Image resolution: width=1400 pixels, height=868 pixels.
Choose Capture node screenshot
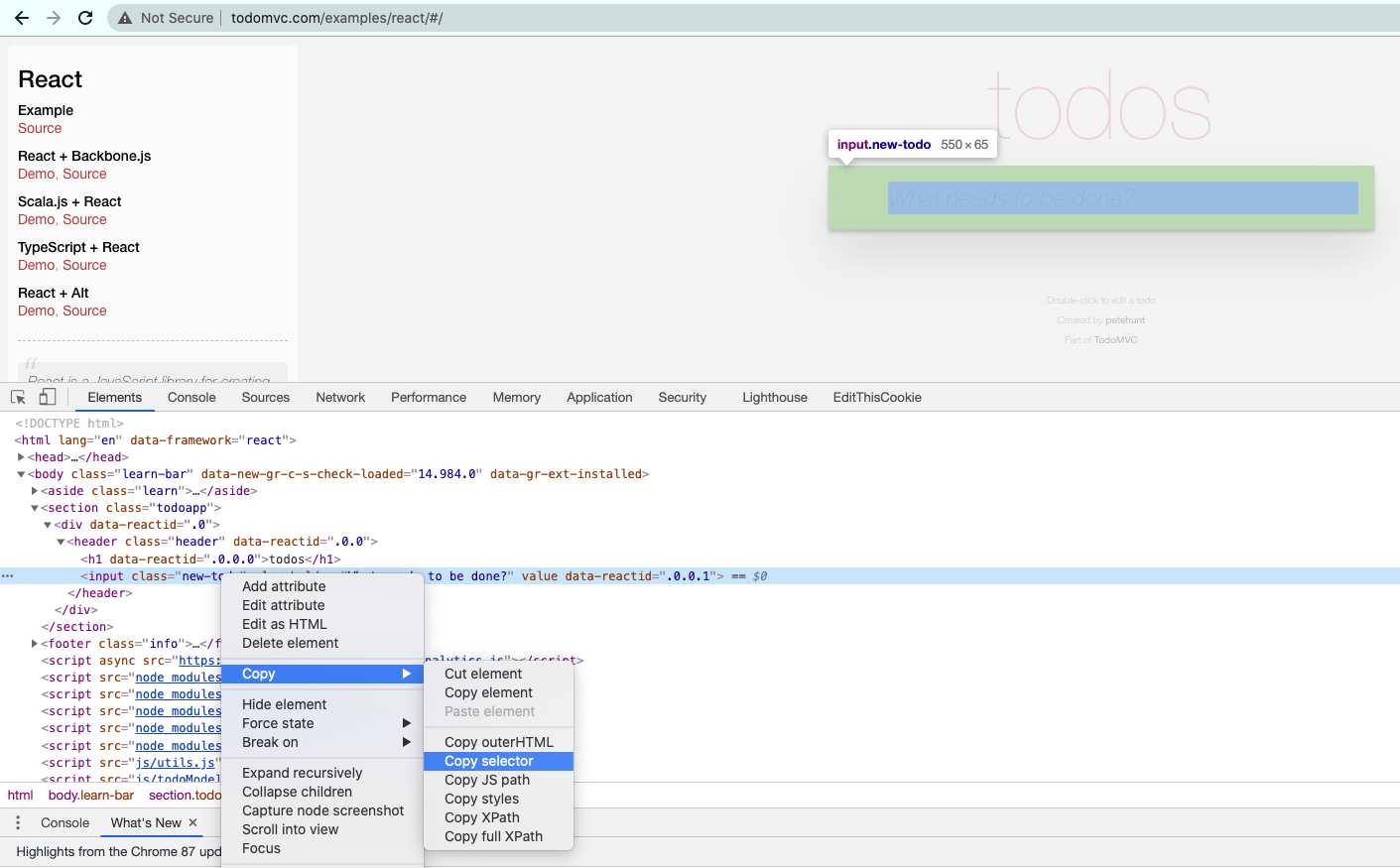[x=323, y=810]
